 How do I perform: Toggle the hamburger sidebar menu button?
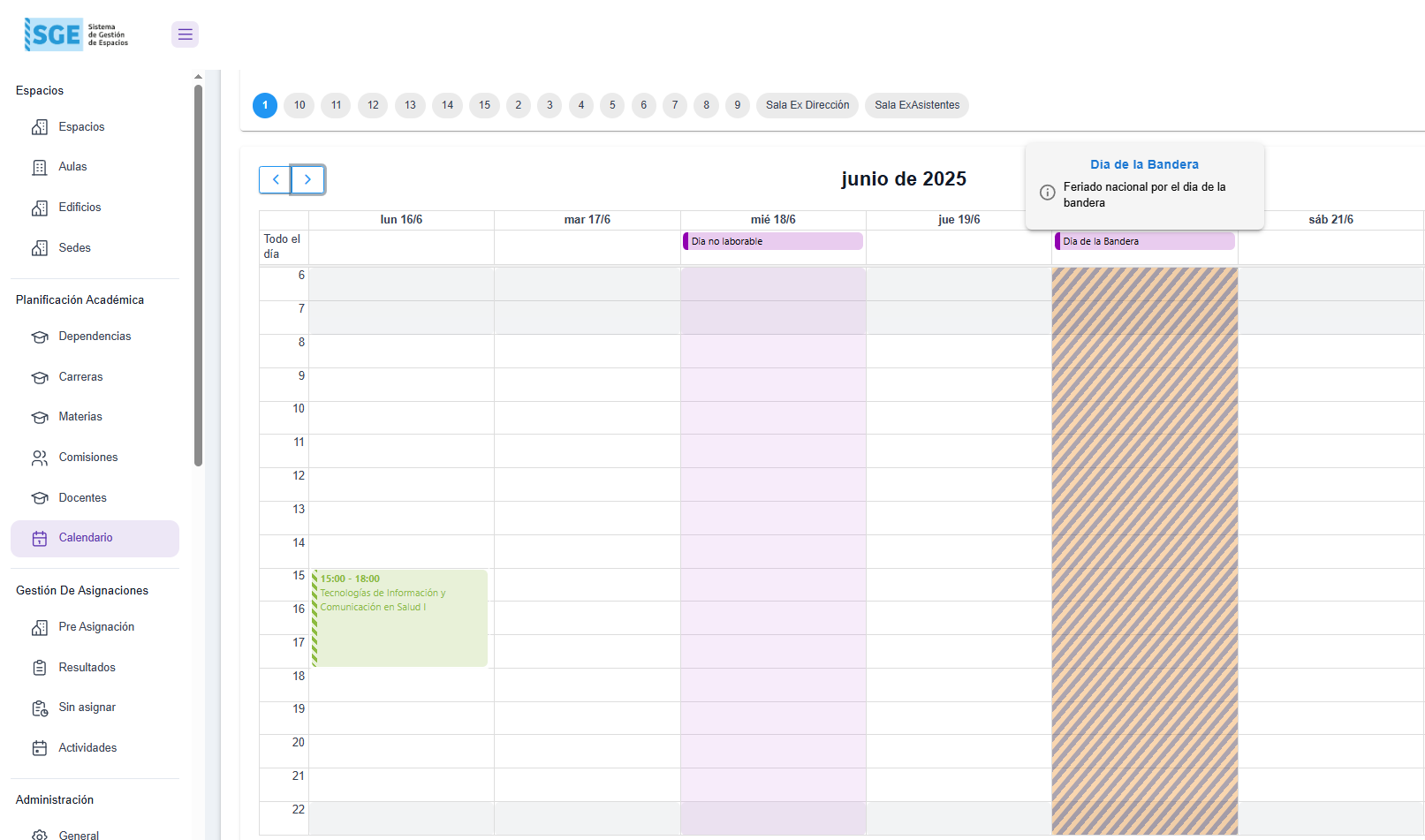coord(185,34)
